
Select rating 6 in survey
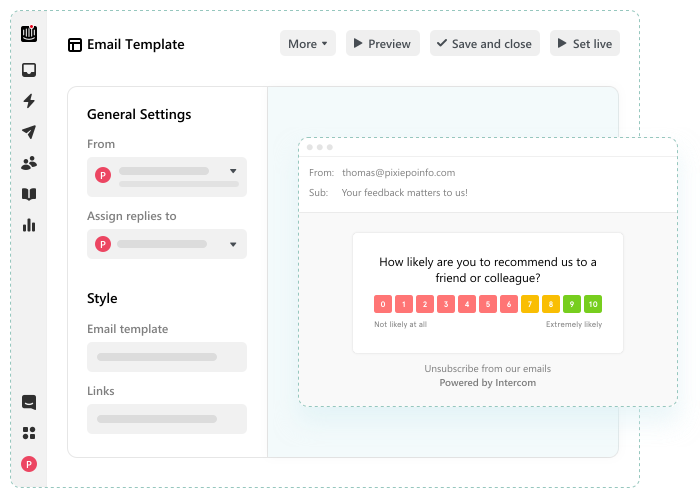tap(509, 304)
